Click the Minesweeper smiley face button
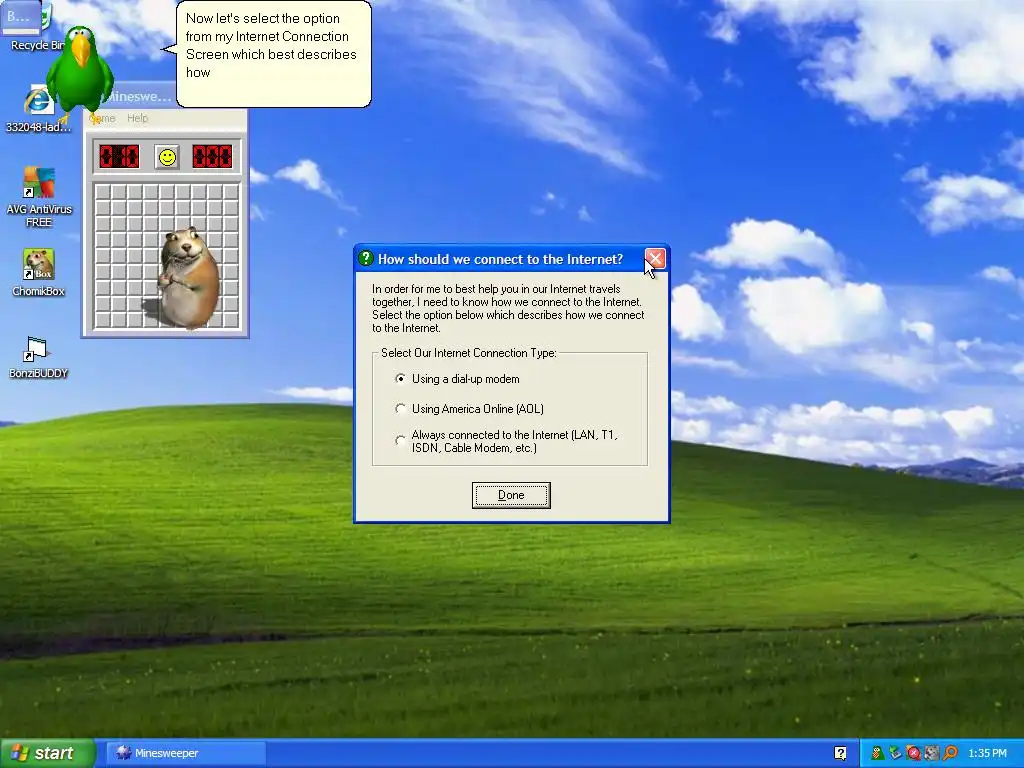The width and height of the screenshot is (1024, 768). pos(167,157)
